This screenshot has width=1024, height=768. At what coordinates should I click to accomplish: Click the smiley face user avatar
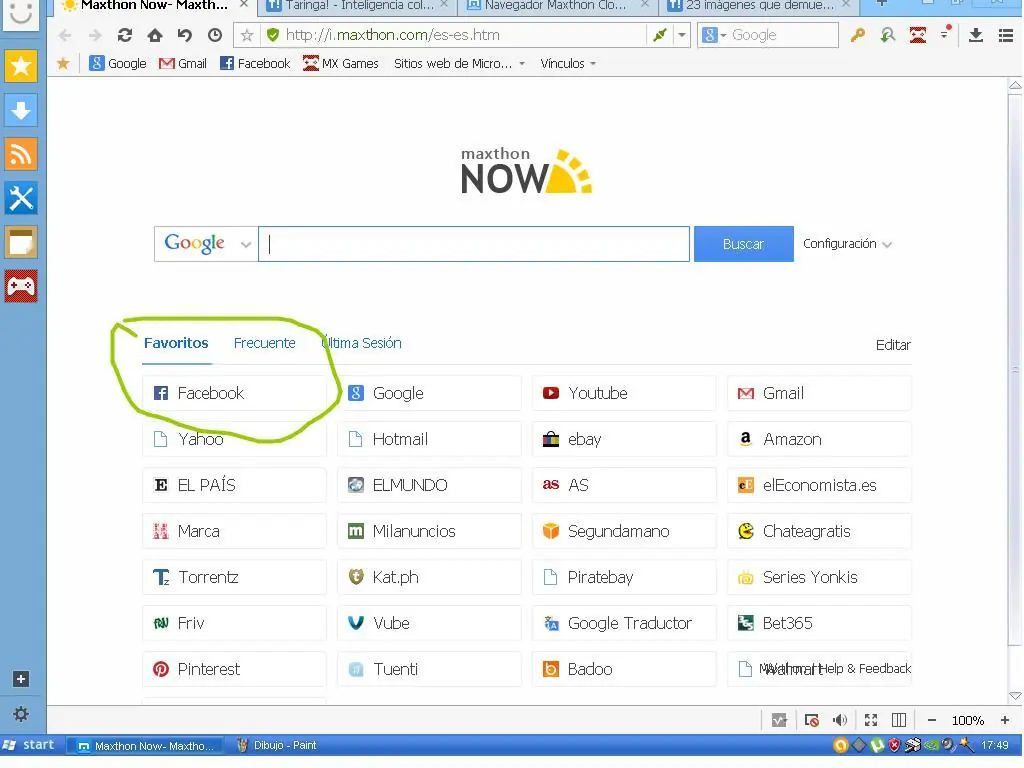click(21, 14)
